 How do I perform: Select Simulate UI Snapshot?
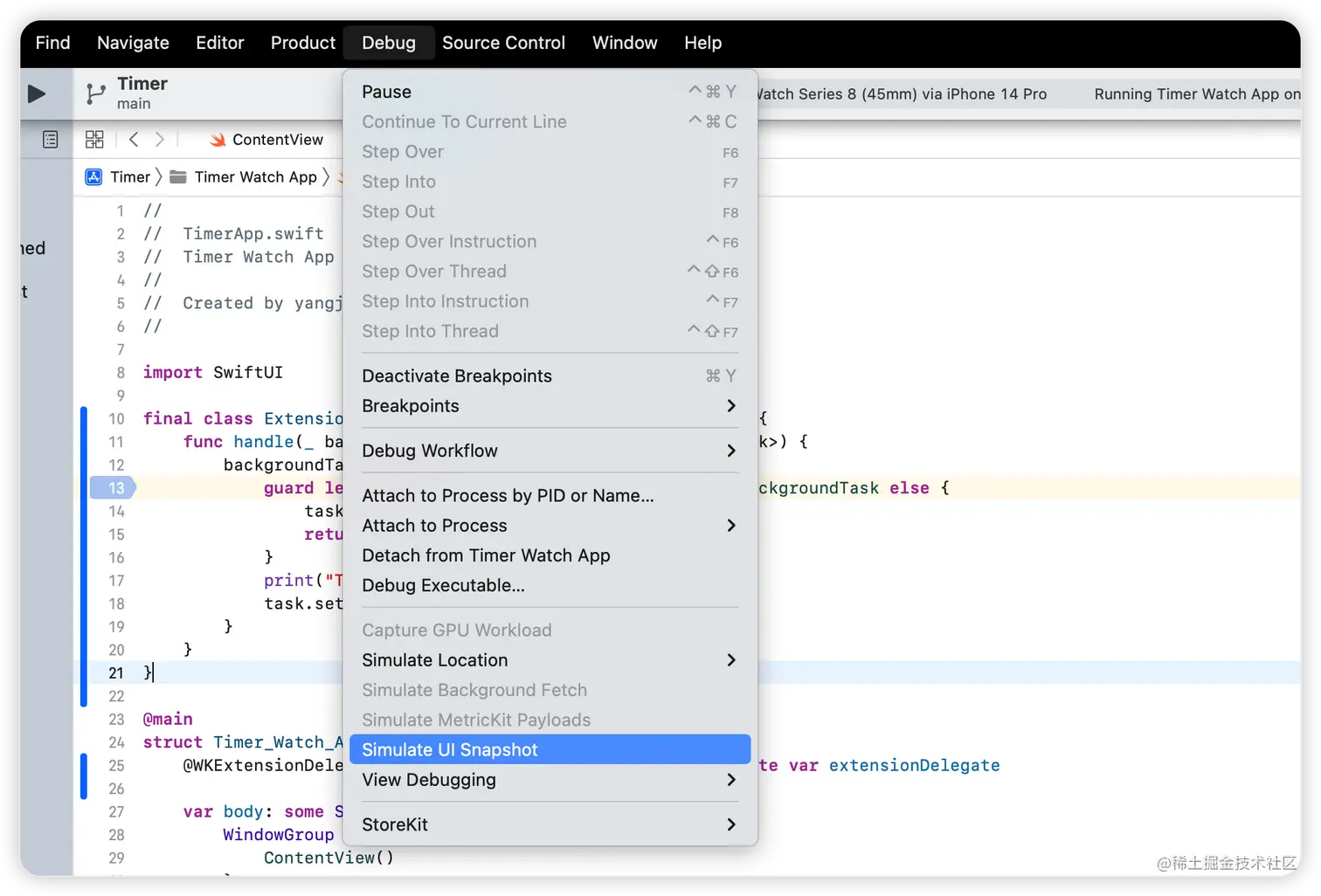pyautogui.click(x=550, y=749)
